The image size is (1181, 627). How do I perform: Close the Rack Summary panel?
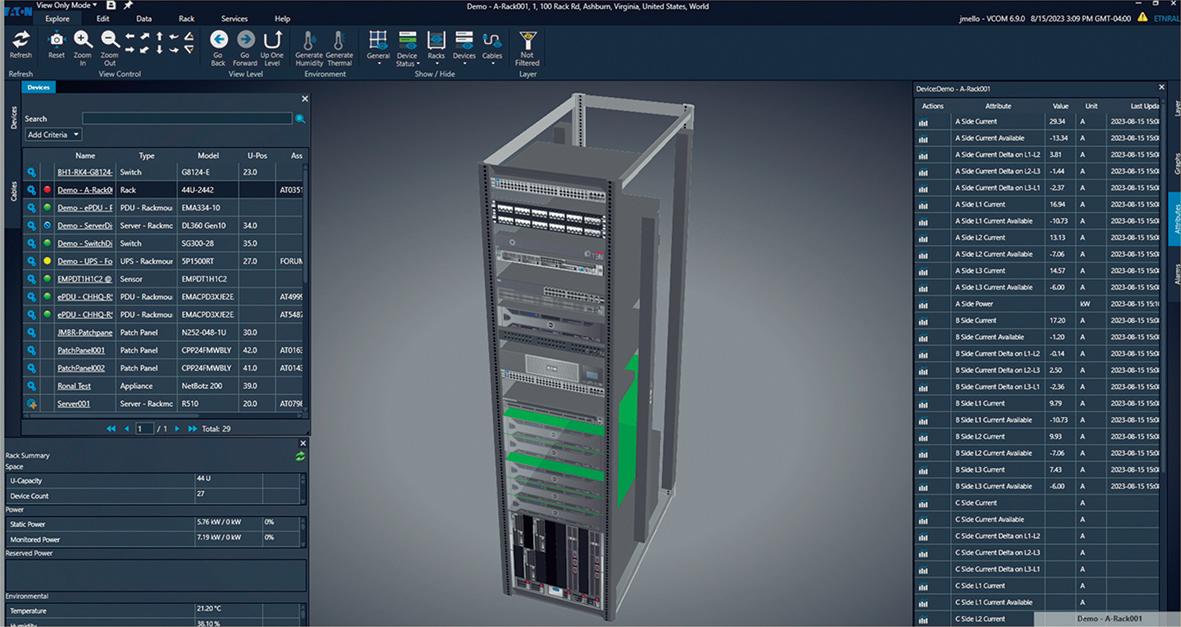[x=304, y=444]
